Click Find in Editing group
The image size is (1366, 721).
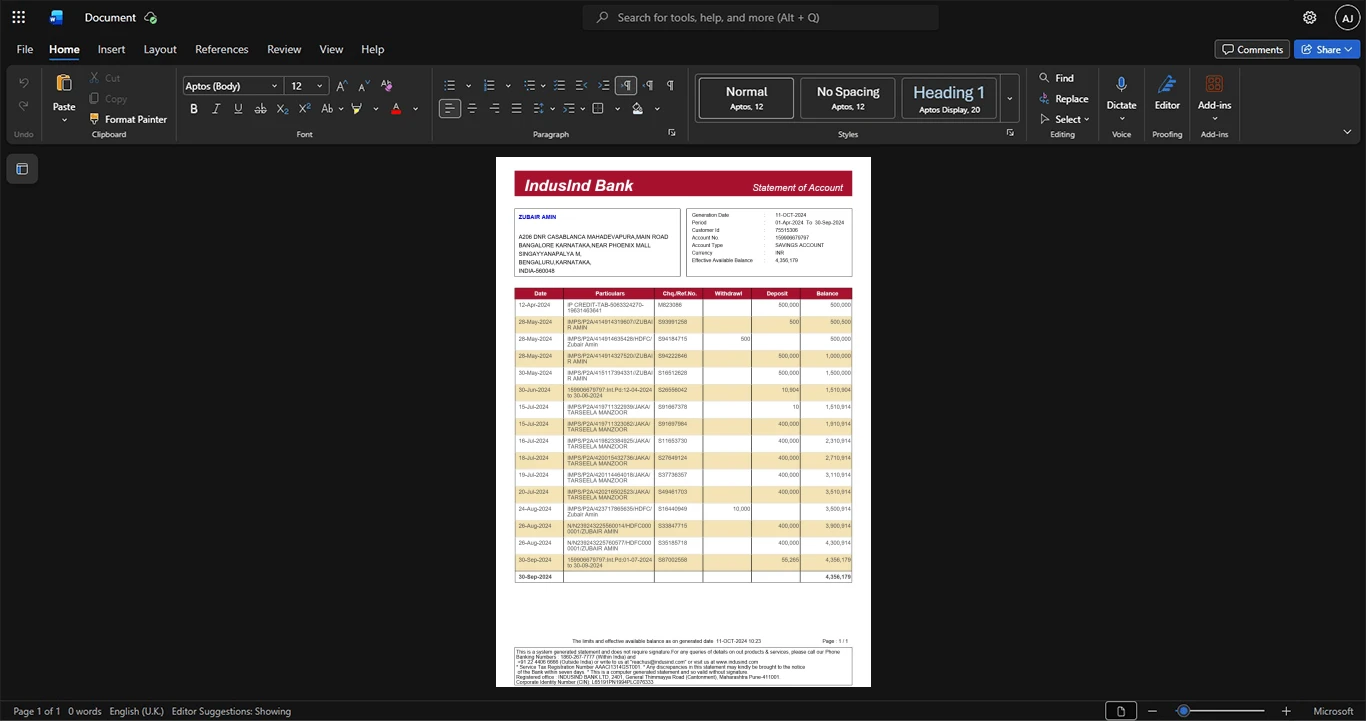pyautogui.click(x=1056, y=78)
